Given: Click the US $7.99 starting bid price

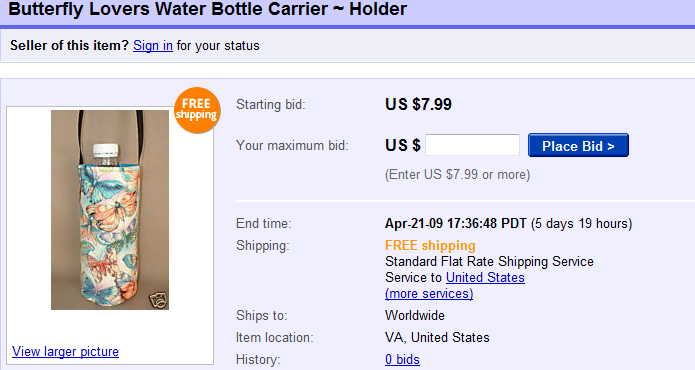Looking at the screenshot, I should click(x=418, y=105).
